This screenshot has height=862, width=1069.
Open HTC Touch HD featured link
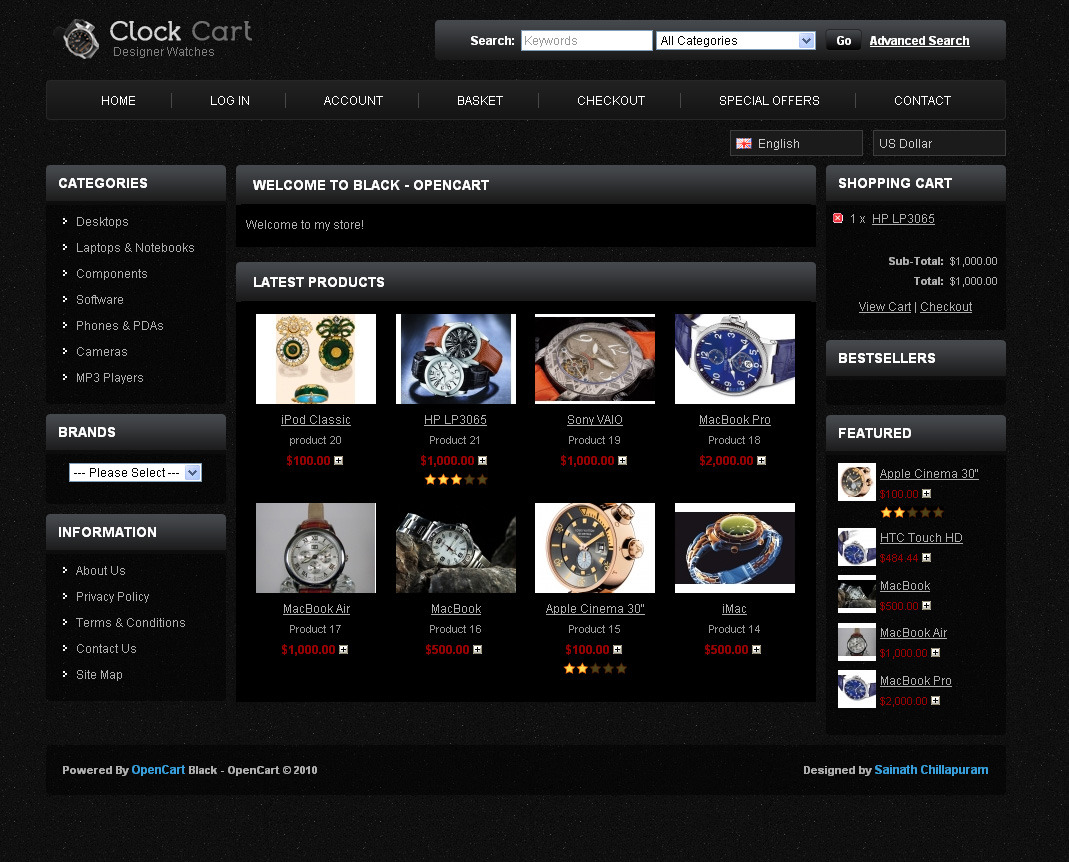(x=921, y=538)
